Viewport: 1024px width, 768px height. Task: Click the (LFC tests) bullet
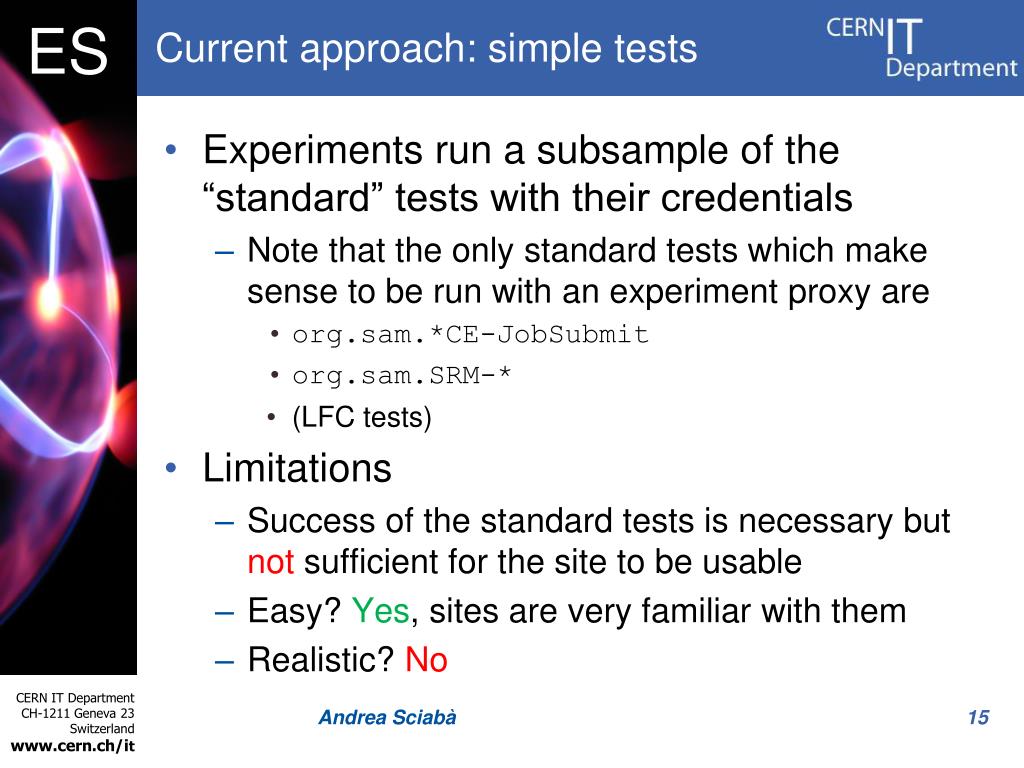click(x=362, y=417)
